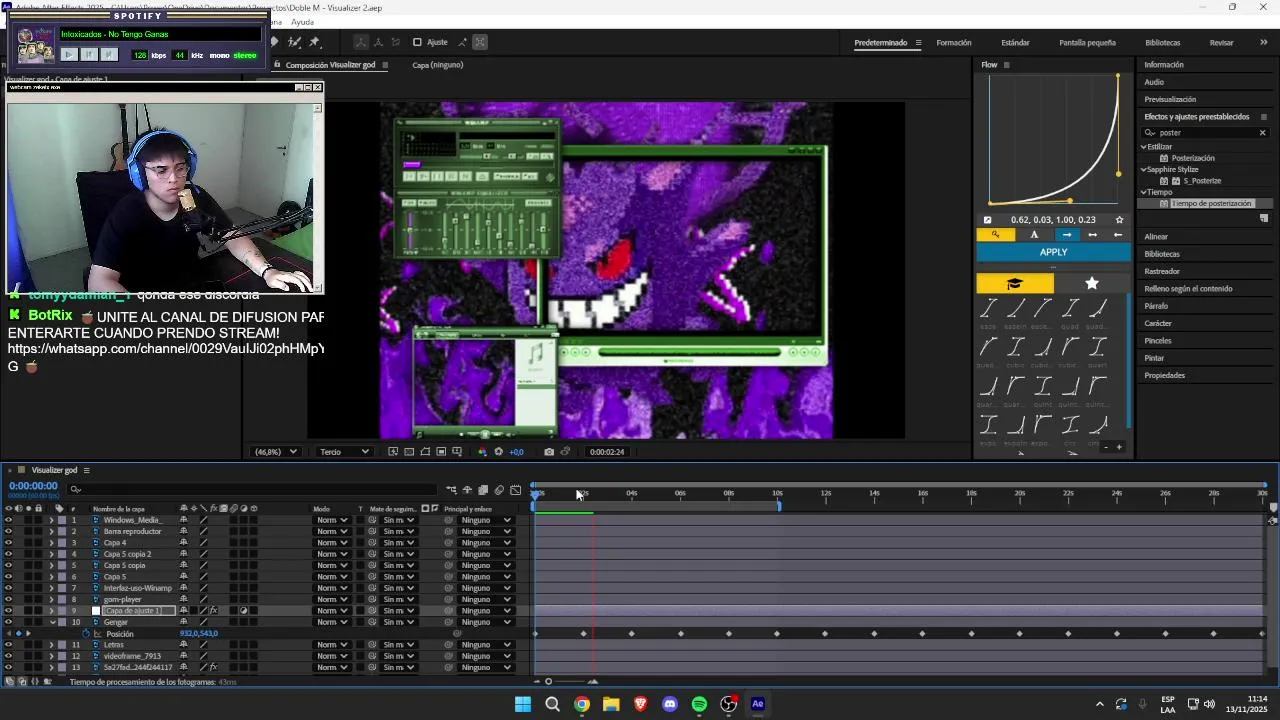The height and width of the screenshot is (720, 1280).
Task: Open the Propiedades panel
Action: pos(1164,375)
